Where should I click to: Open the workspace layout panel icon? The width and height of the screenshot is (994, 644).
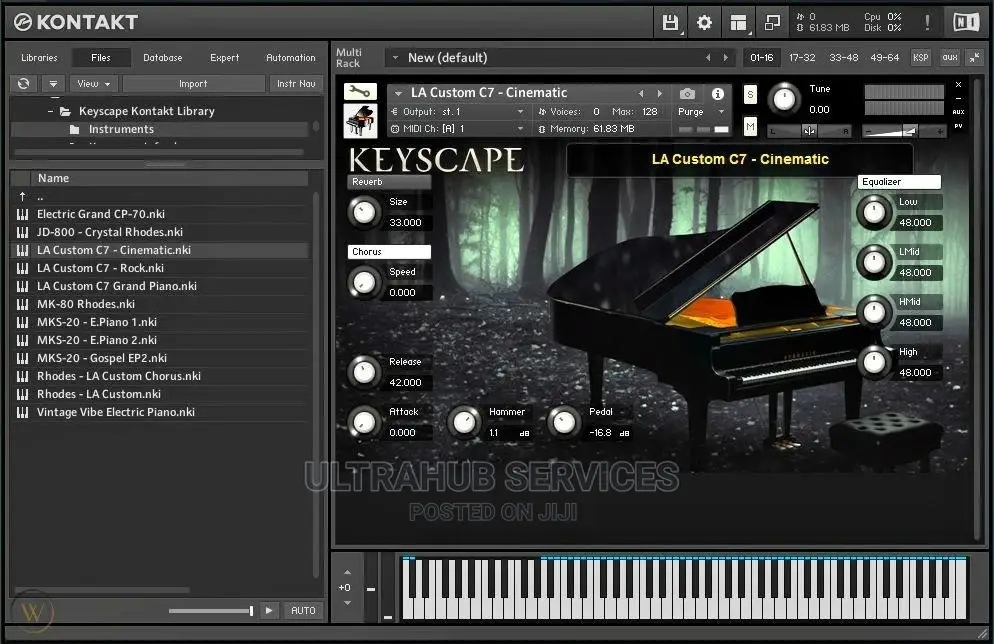[739, 23]
